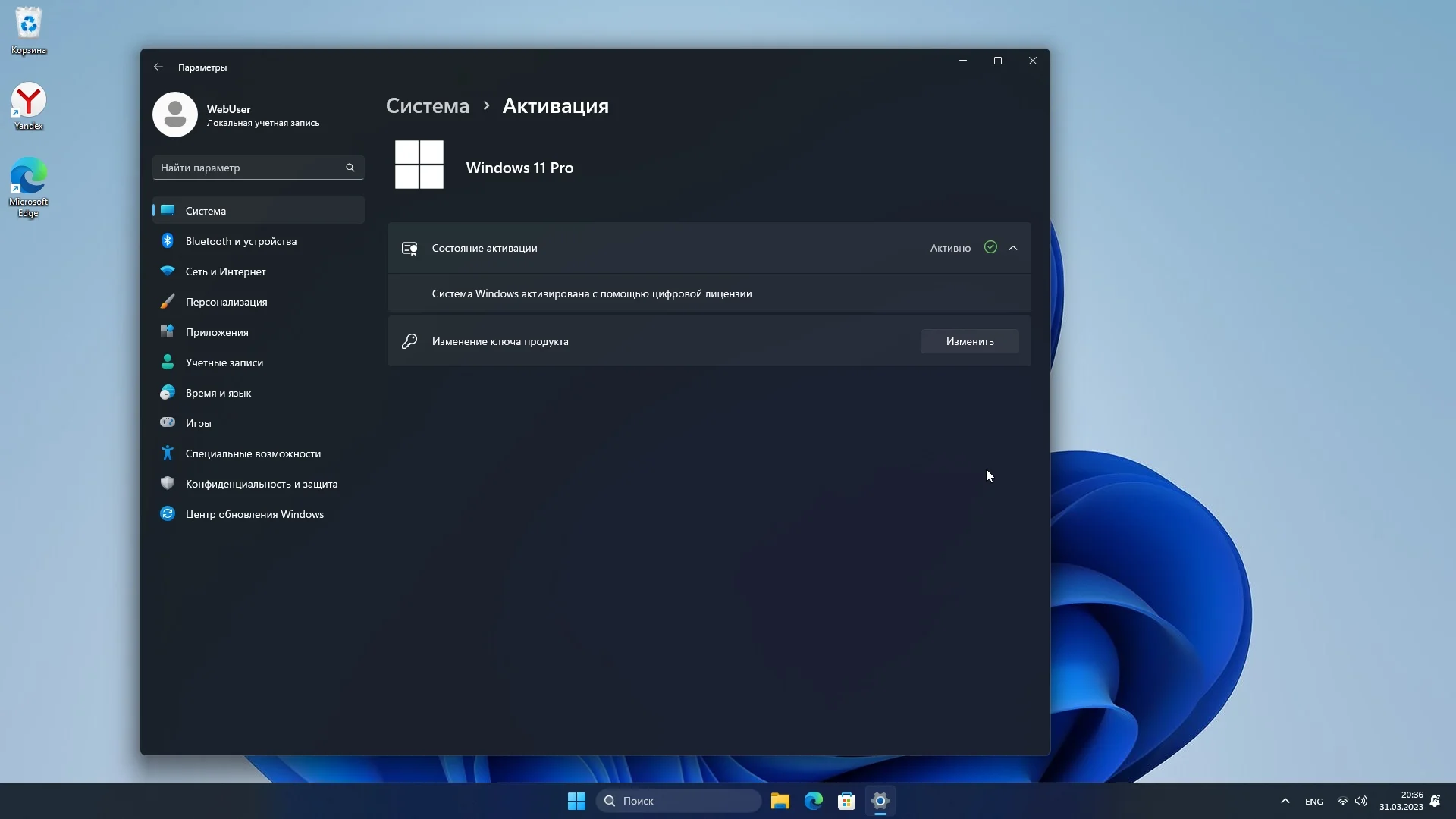Open Microsoft Store from the taskbar
The width and height of the screenshot is (1456, 819).
tap(846, 801)
